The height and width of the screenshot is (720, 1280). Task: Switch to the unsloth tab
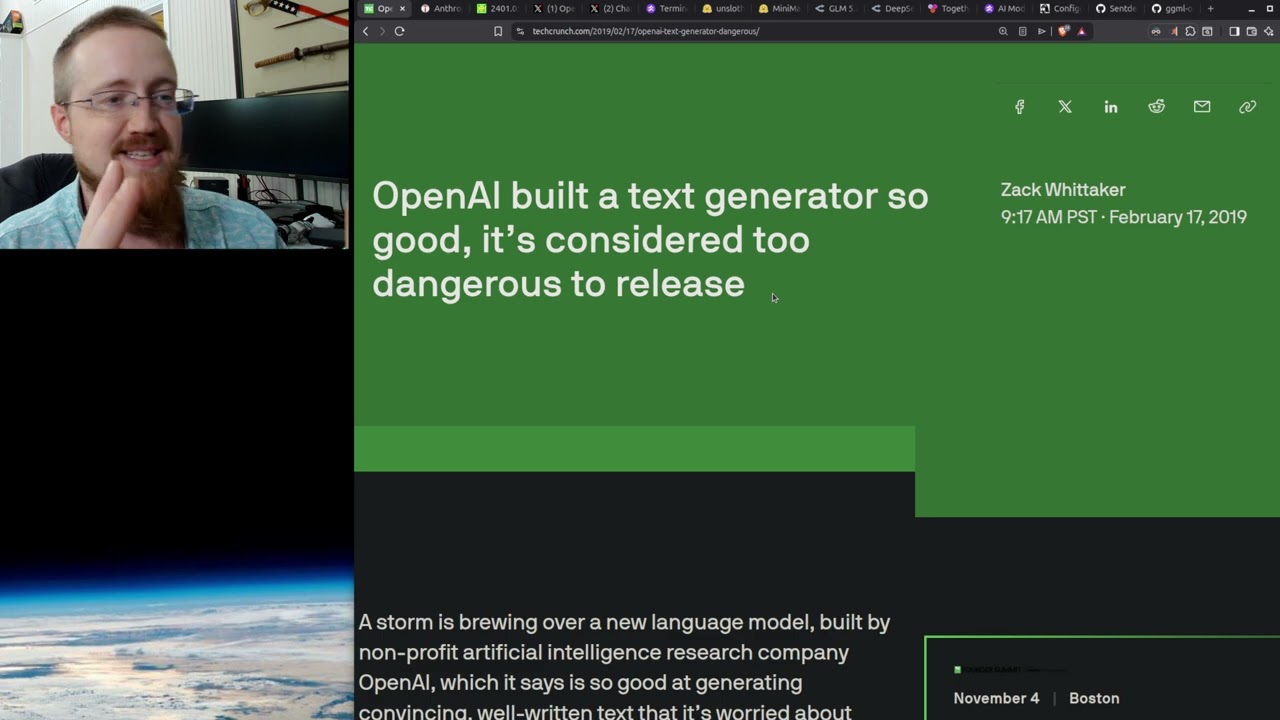pyautogui.click(x=723, y=9)
